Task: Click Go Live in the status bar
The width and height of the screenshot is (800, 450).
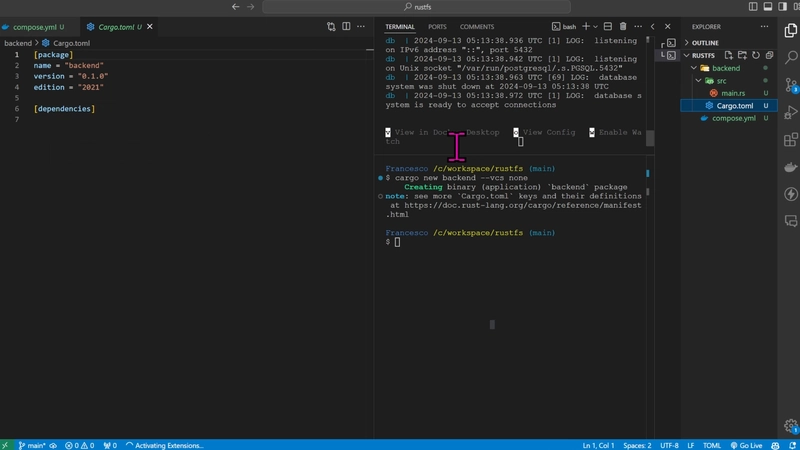Action: (746, 445)
